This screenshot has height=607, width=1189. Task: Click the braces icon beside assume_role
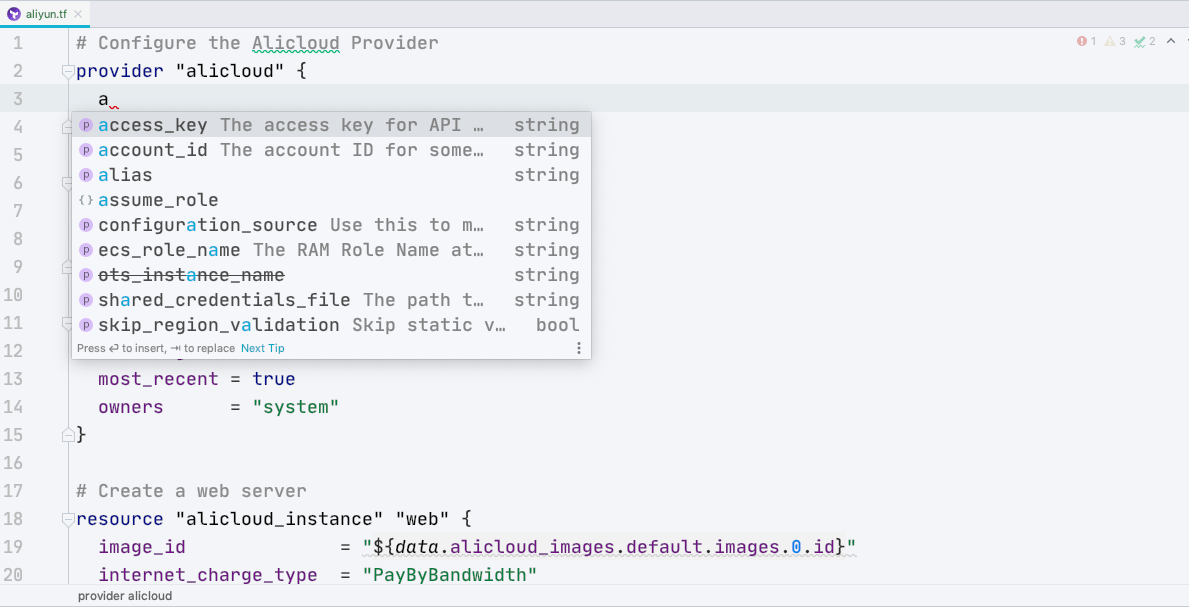click(x=86, y=200)
